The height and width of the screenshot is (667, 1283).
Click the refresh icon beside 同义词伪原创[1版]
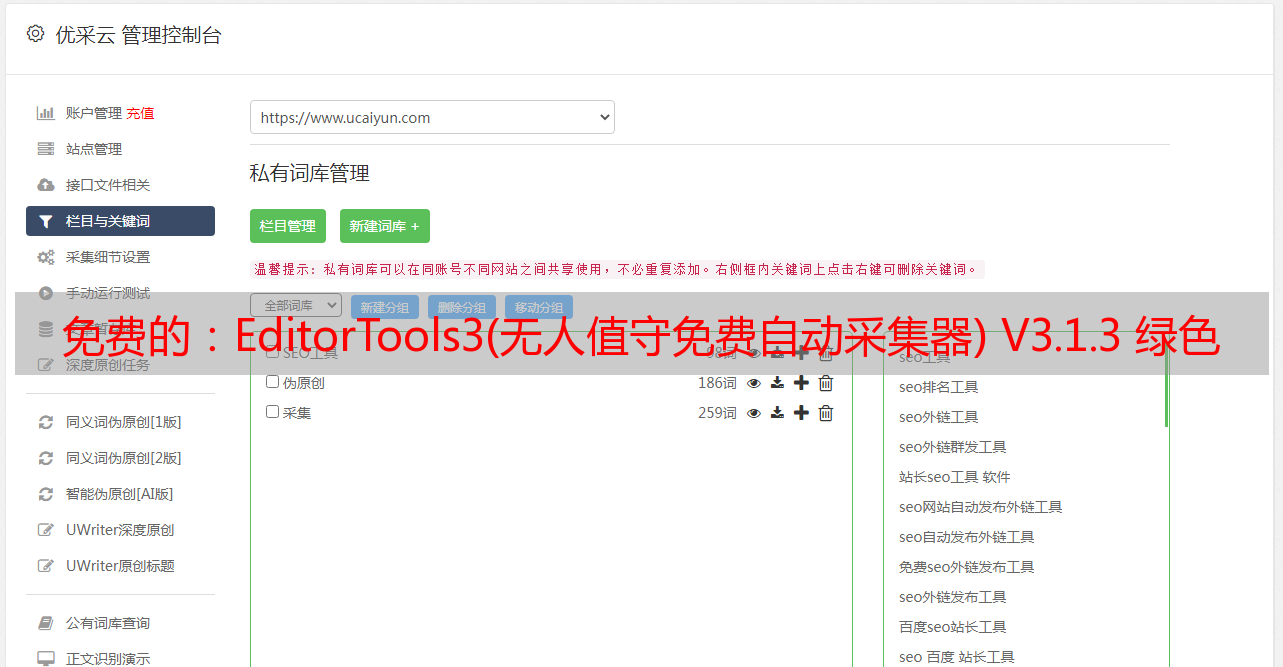pos(46,422)
